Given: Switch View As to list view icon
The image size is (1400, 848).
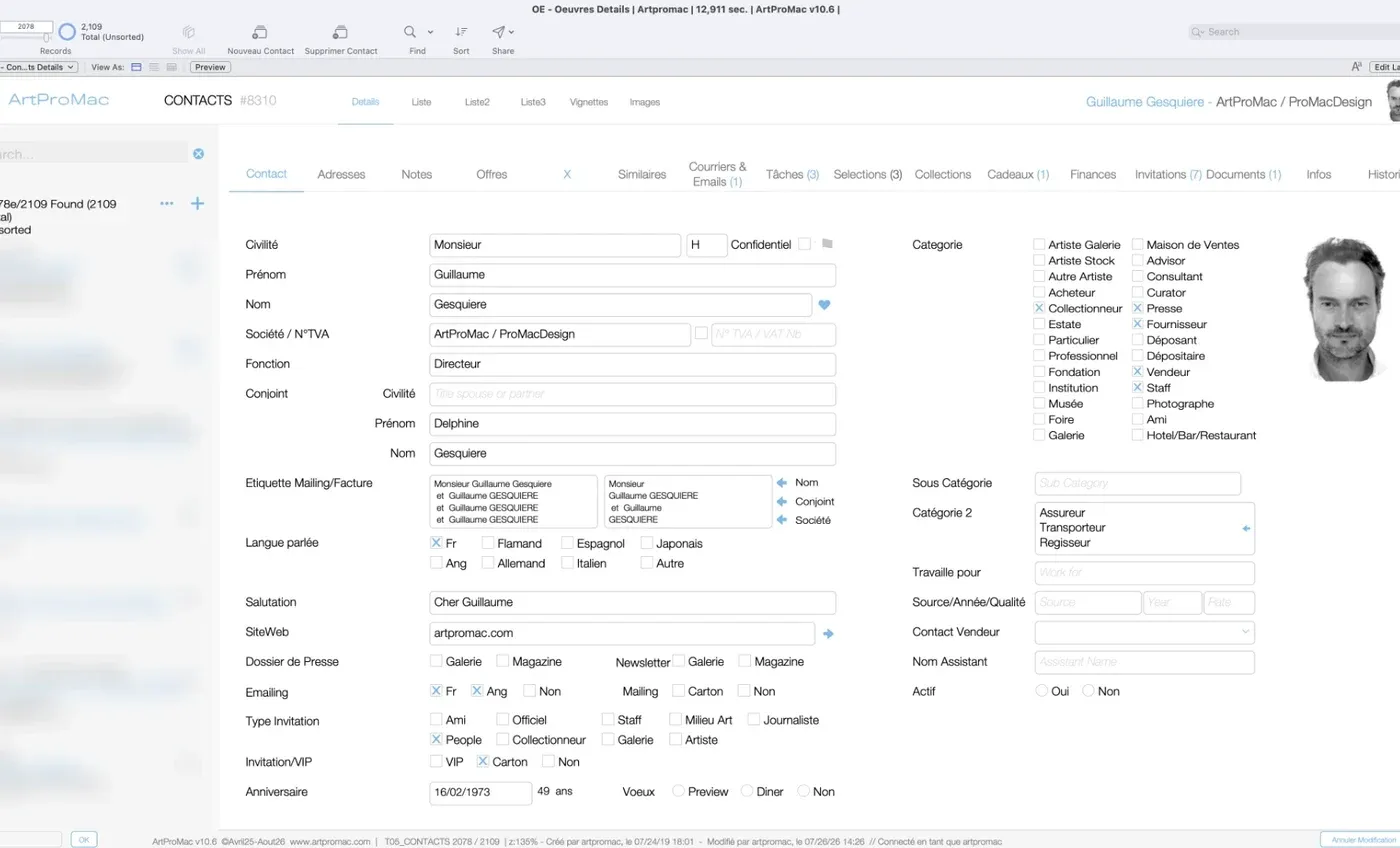Looking at the screenshot, I should click(154, 67).
